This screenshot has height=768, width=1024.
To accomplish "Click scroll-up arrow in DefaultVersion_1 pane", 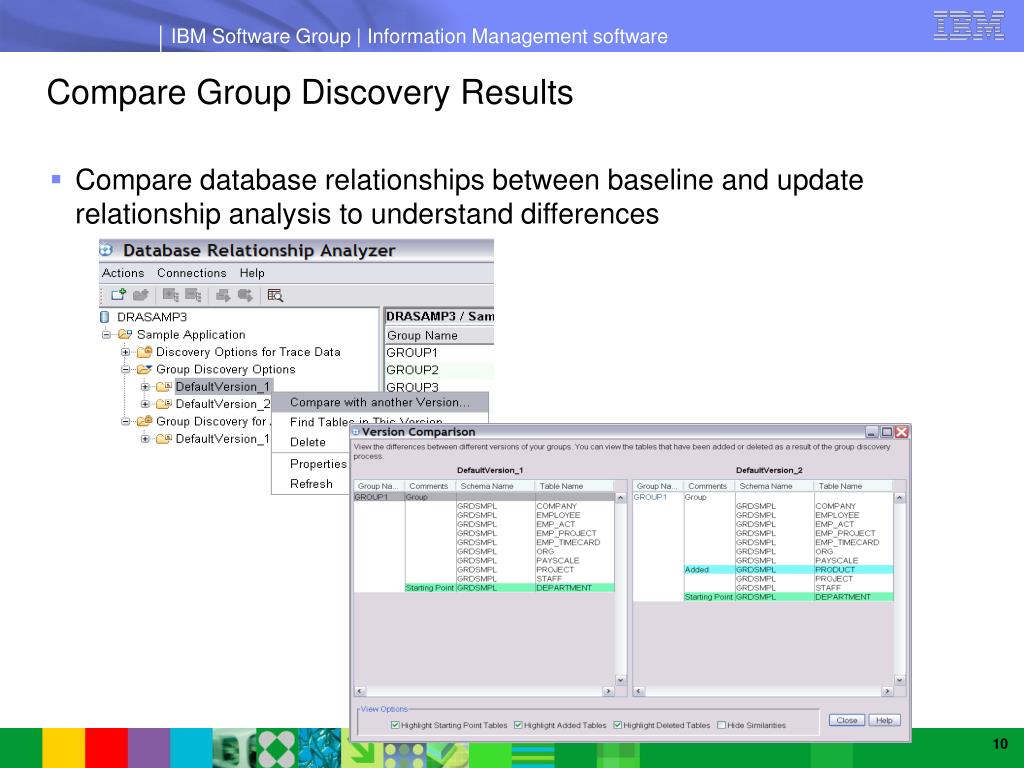I will coord(620,498).
